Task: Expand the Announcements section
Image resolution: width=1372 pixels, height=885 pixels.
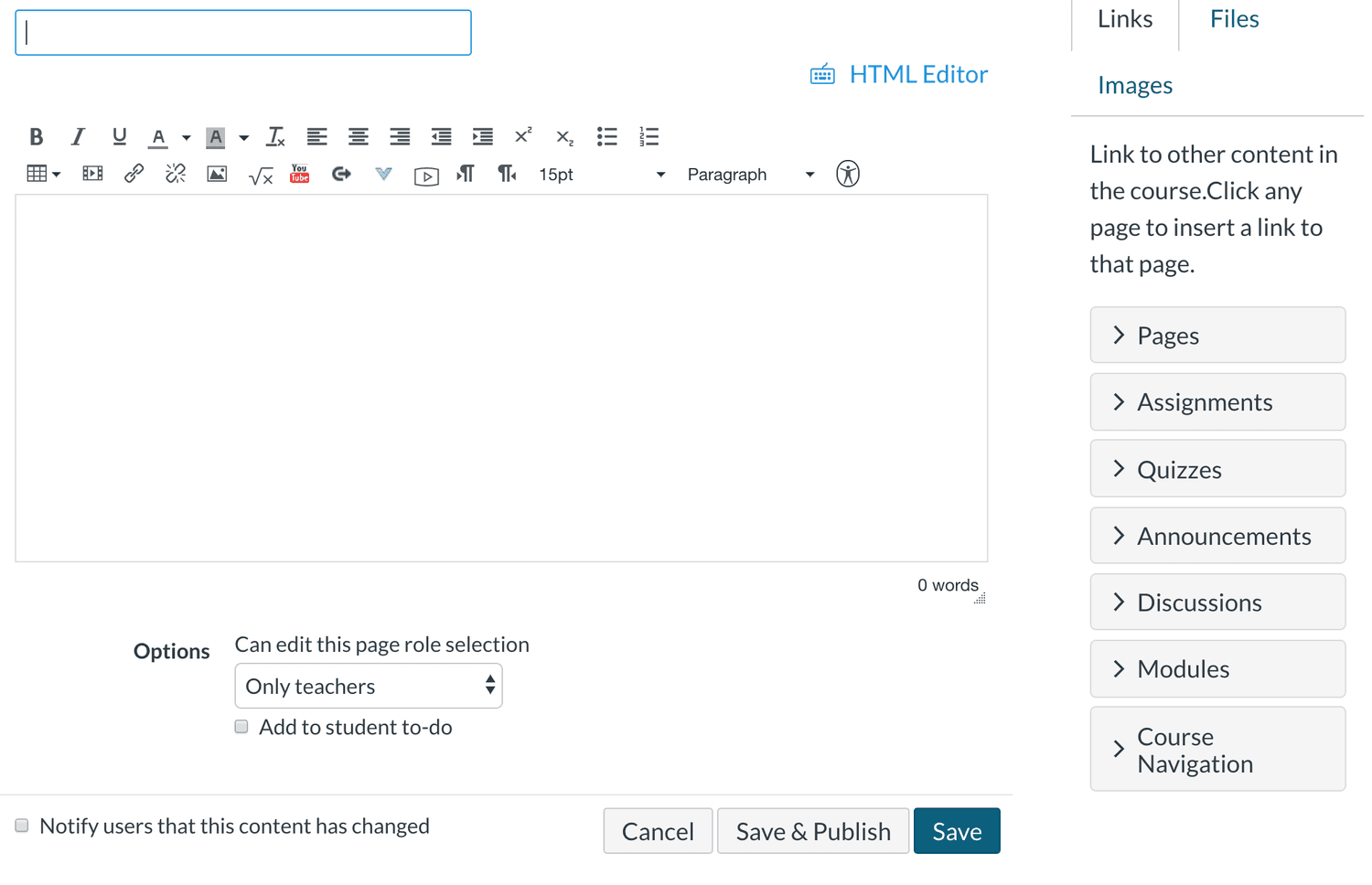Action: (1217, 536)
